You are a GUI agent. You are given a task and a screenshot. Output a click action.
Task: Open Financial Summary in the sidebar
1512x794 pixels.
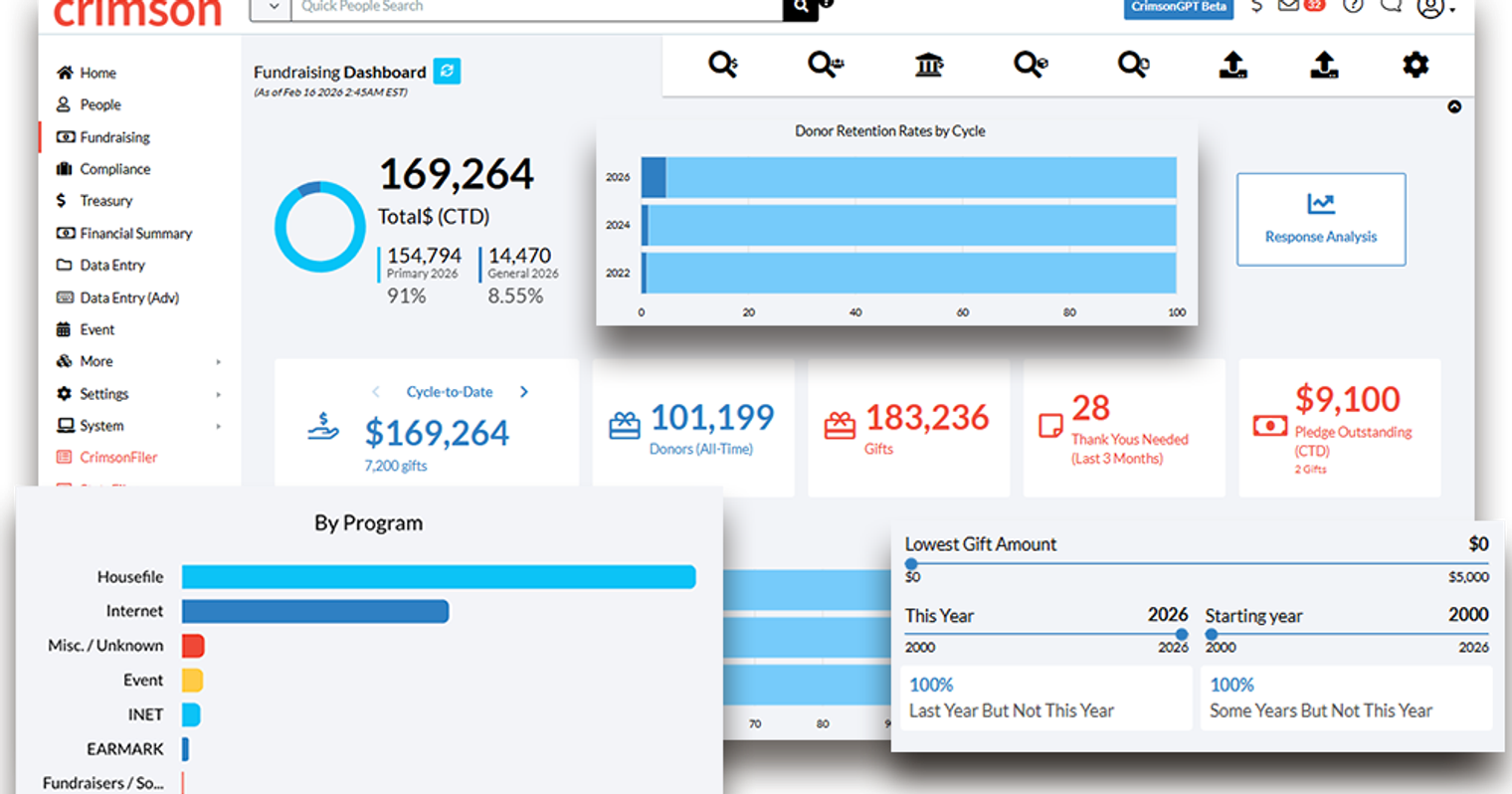(x=124, y=233)
